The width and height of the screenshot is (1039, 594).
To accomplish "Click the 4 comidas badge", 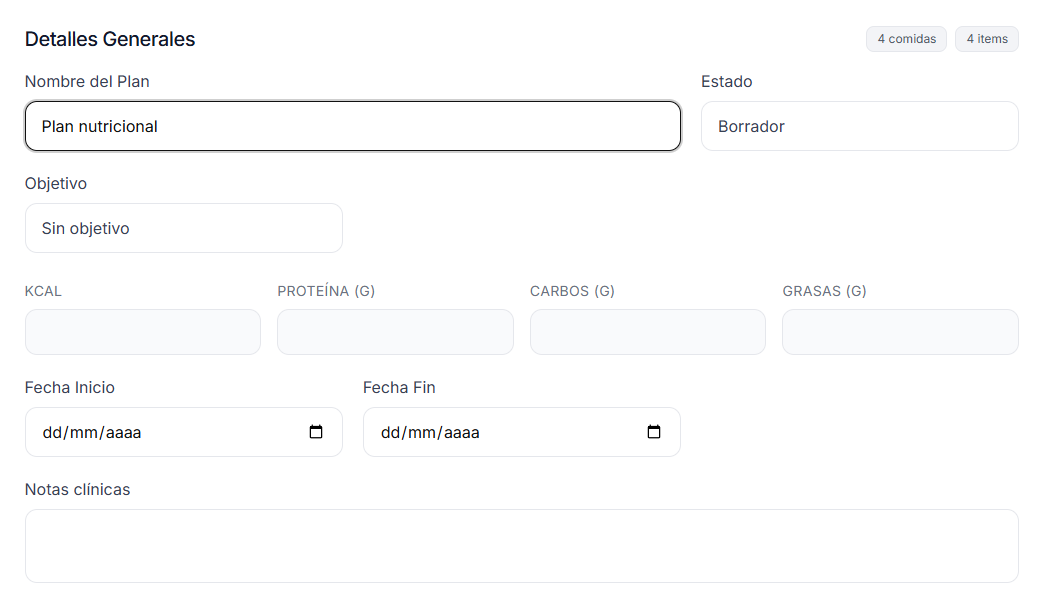I will 906,39.
